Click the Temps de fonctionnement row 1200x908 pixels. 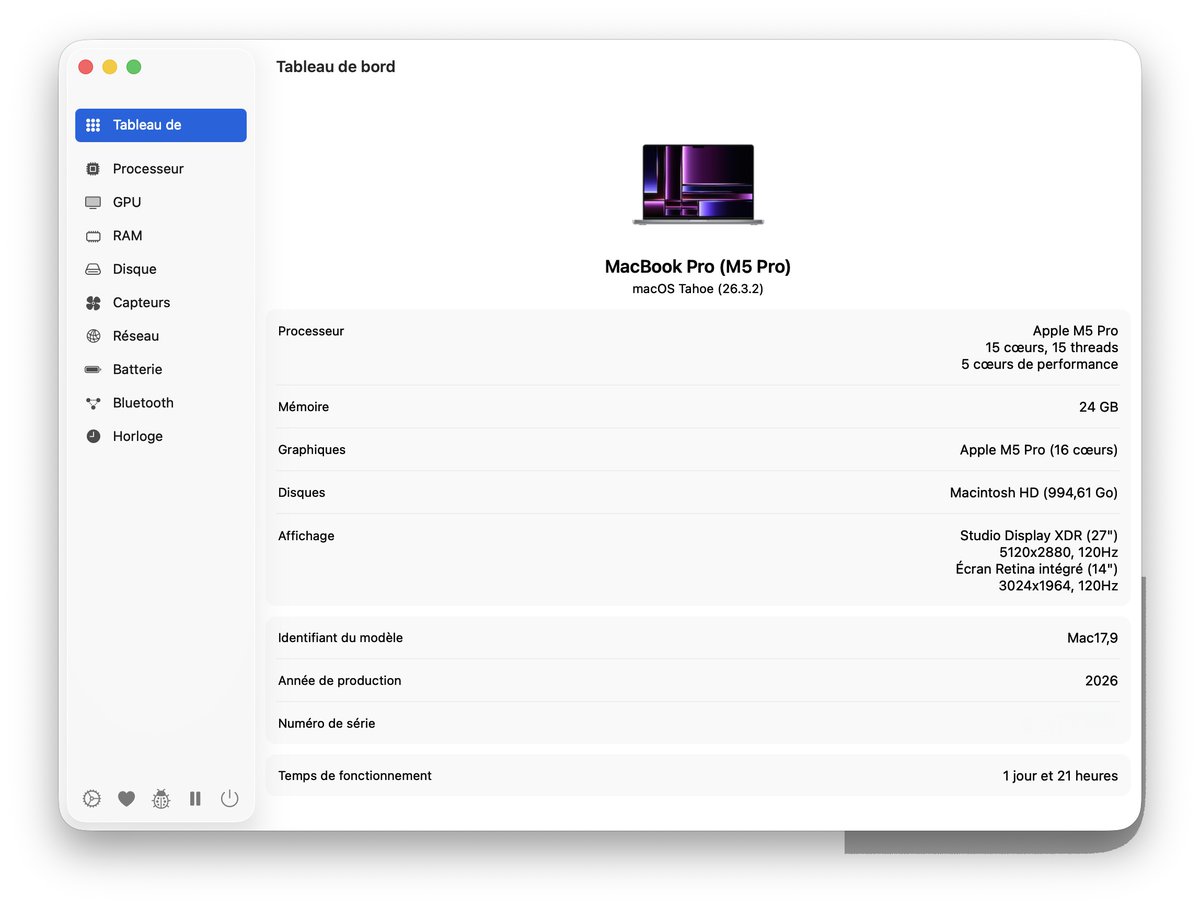coord(697,775)
